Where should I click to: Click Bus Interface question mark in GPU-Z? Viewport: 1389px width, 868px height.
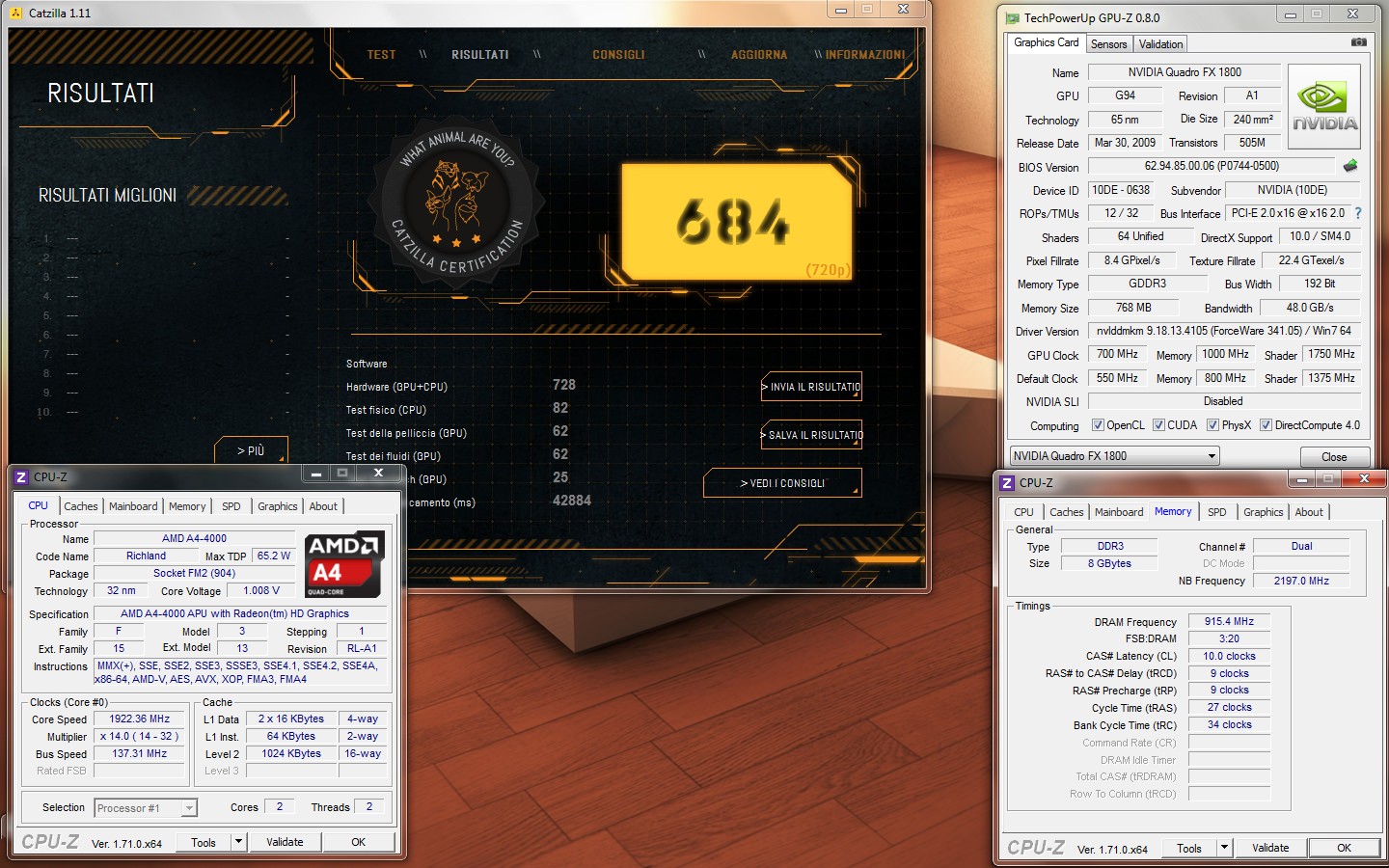1358,213
